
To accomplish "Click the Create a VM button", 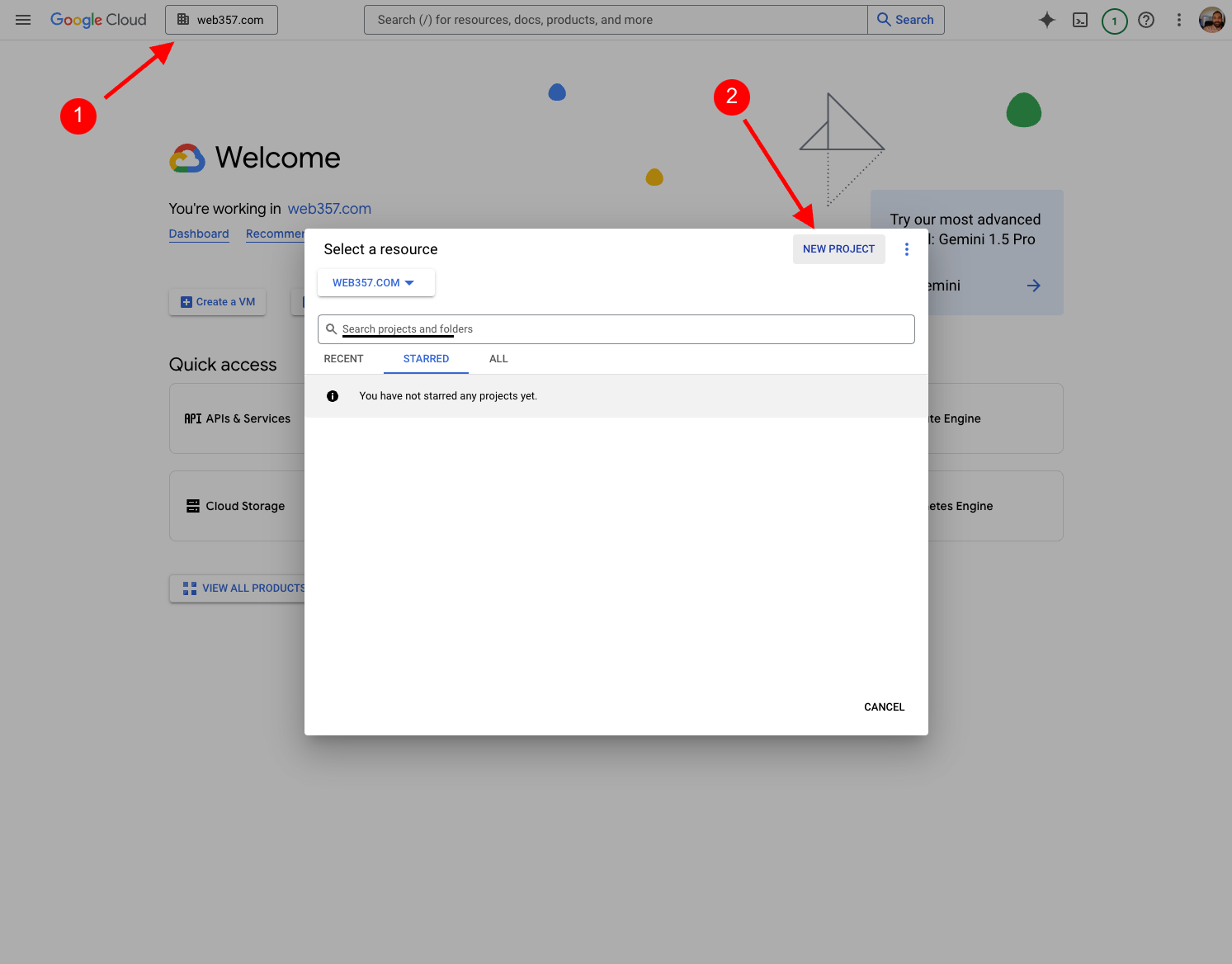I will [218, 302].
